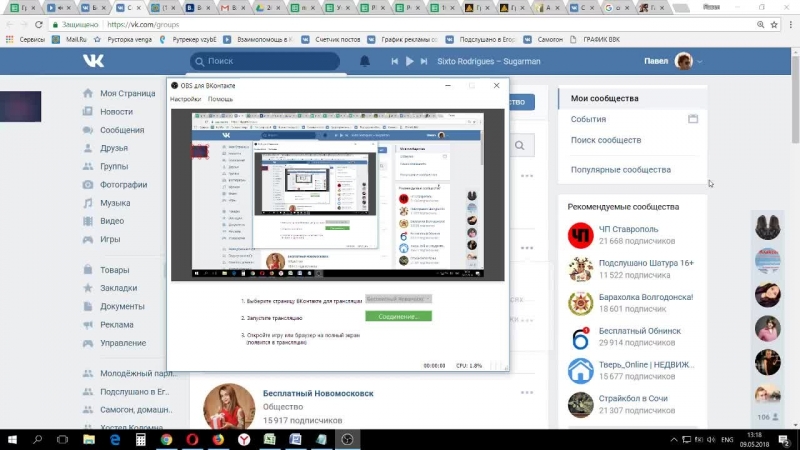Viewport: 800px width, 450px height.
Task: Bookmark this page with star icon
Action: pyautogui.click(x=774, y=24)
